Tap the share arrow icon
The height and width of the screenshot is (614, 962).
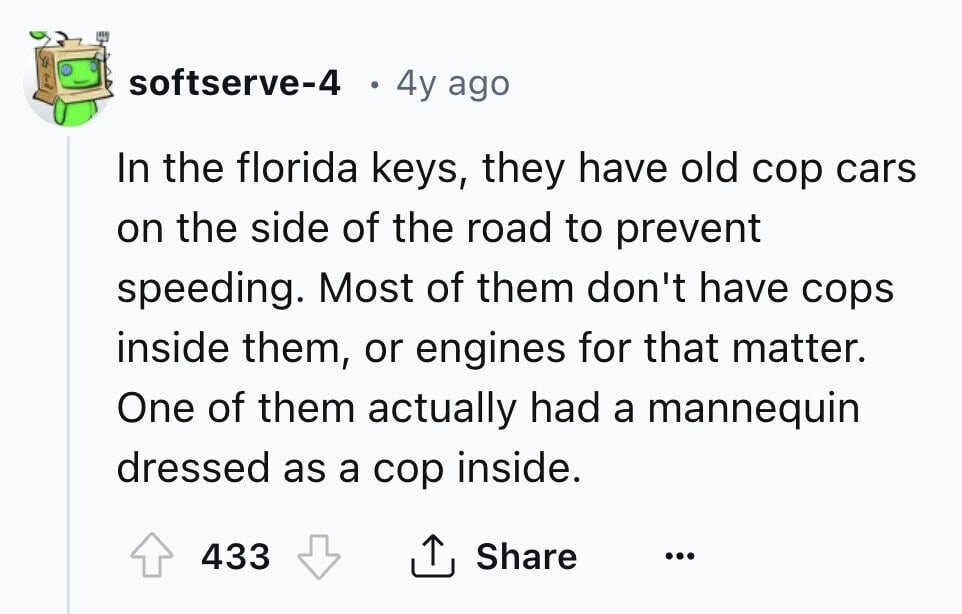pos(433,556)
